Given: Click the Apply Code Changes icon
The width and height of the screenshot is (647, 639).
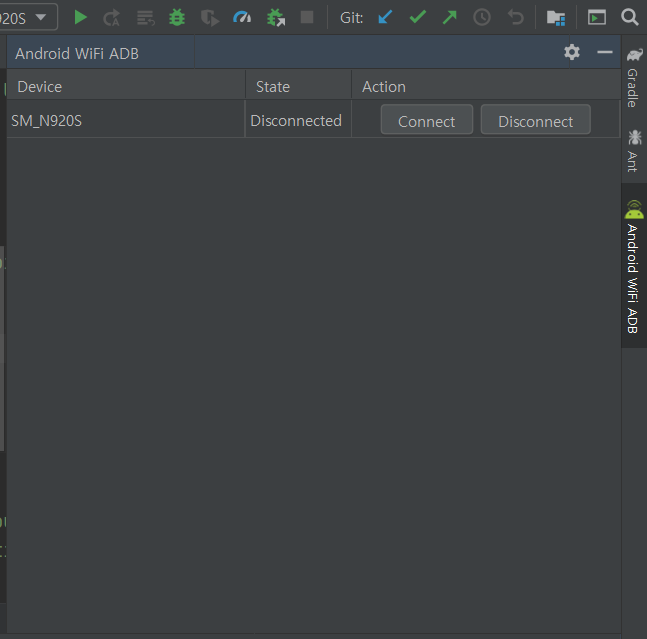Looking at the screenshot, I should tap(145, 18).
